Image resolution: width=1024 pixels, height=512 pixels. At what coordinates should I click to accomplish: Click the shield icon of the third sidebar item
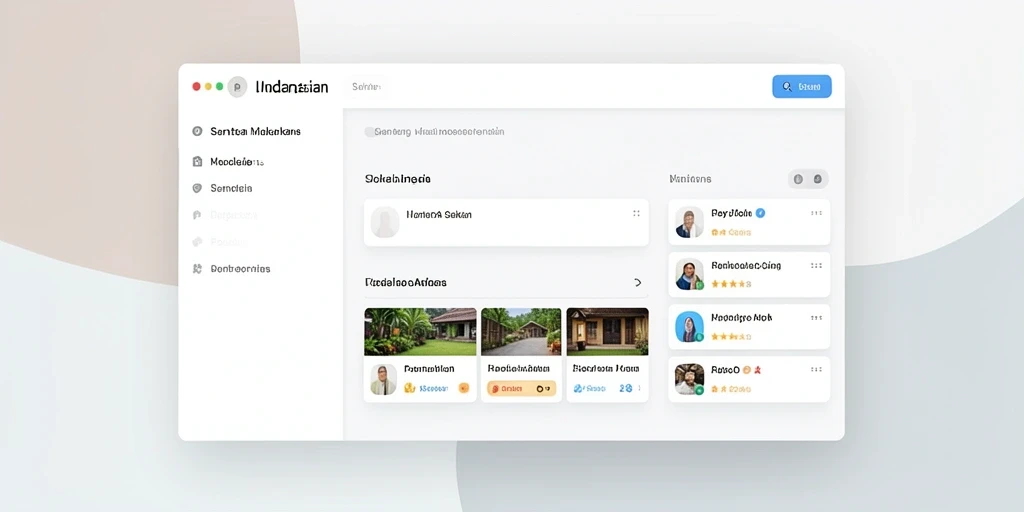[197, 188]
